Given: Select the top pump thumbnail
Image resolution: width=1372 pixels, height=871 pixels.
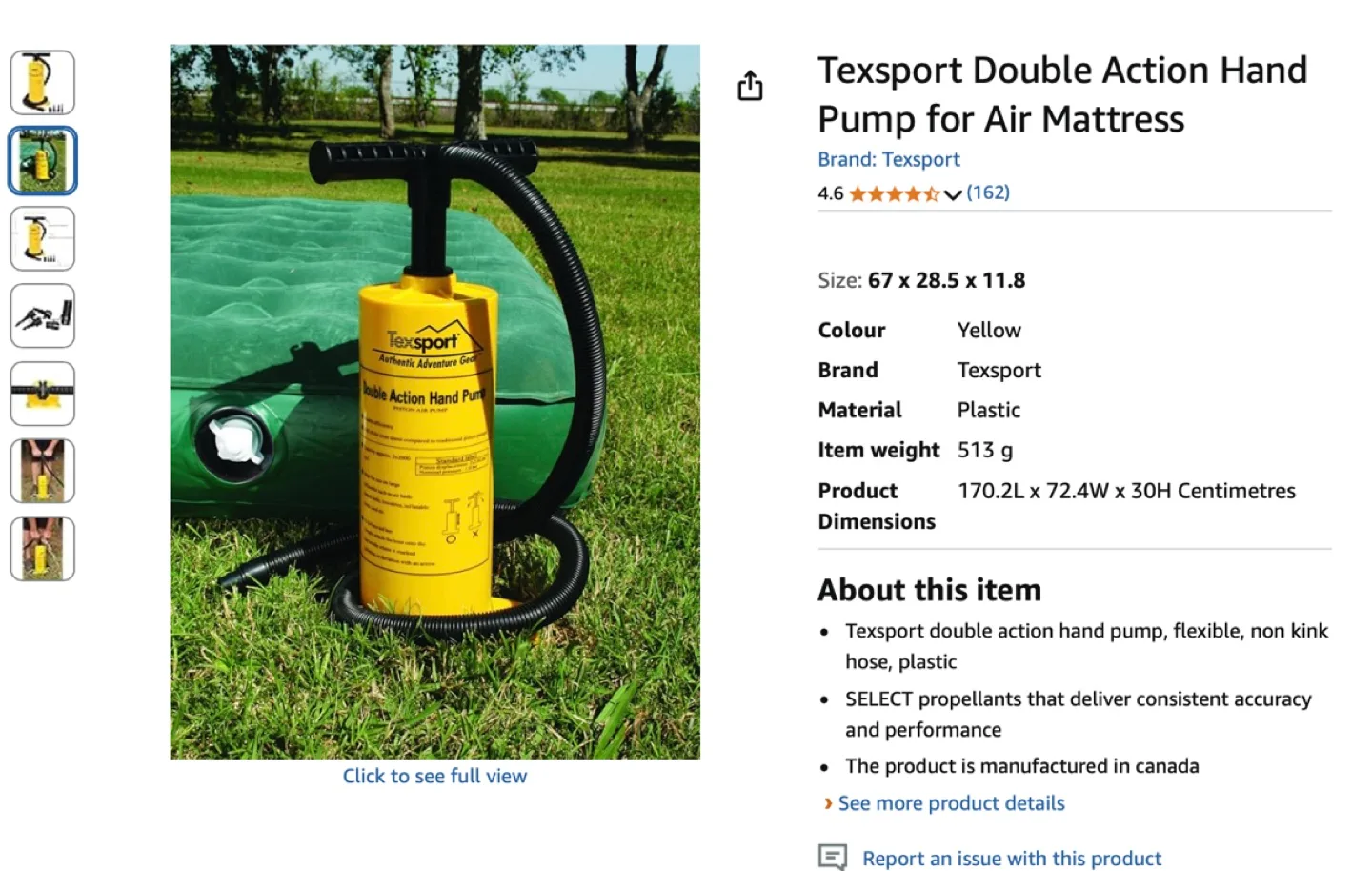Looking at the screenshot, I should coord(42,83).
